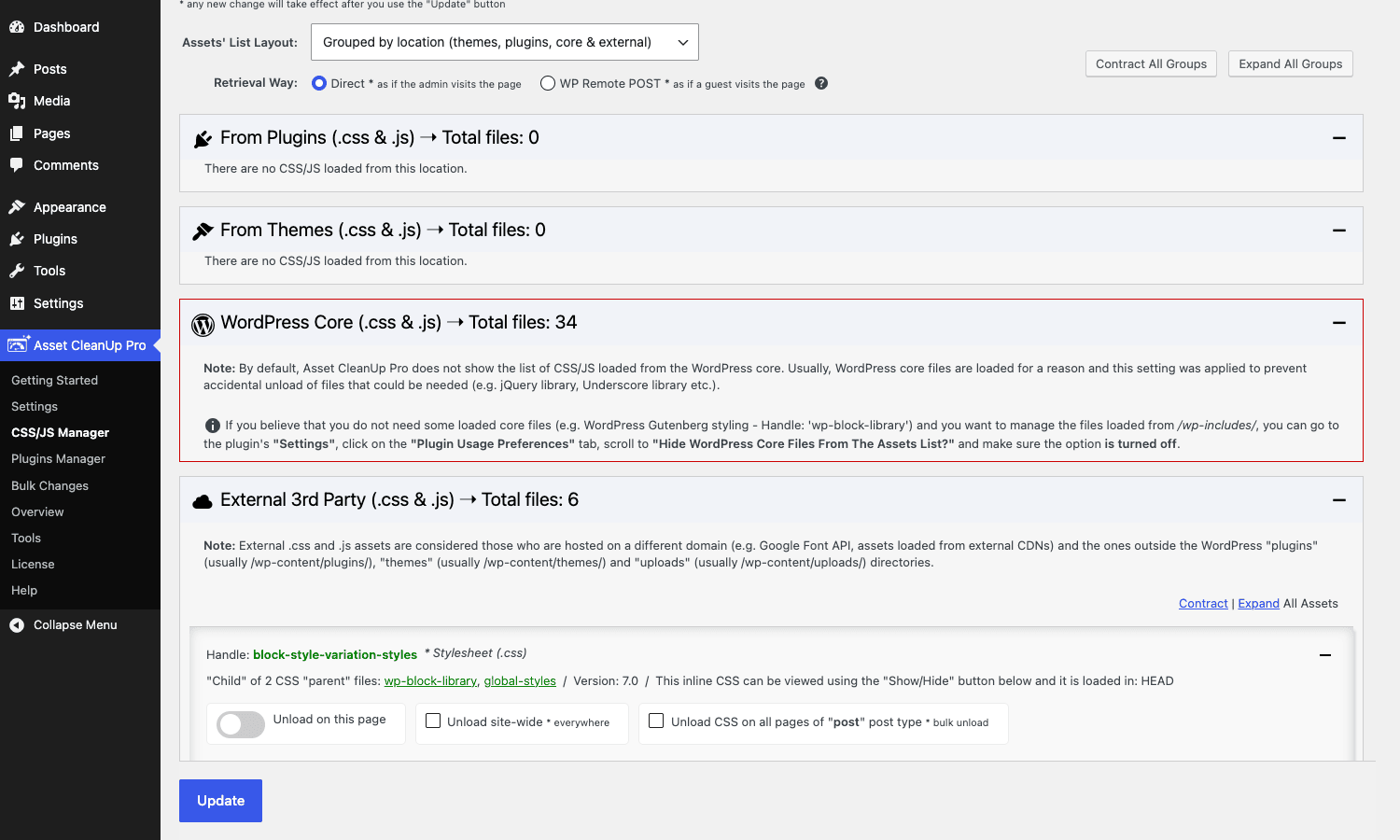Collapse the WordPress Core group
The width and height of the screenshot is (1400, 840).
[1339, 322]
